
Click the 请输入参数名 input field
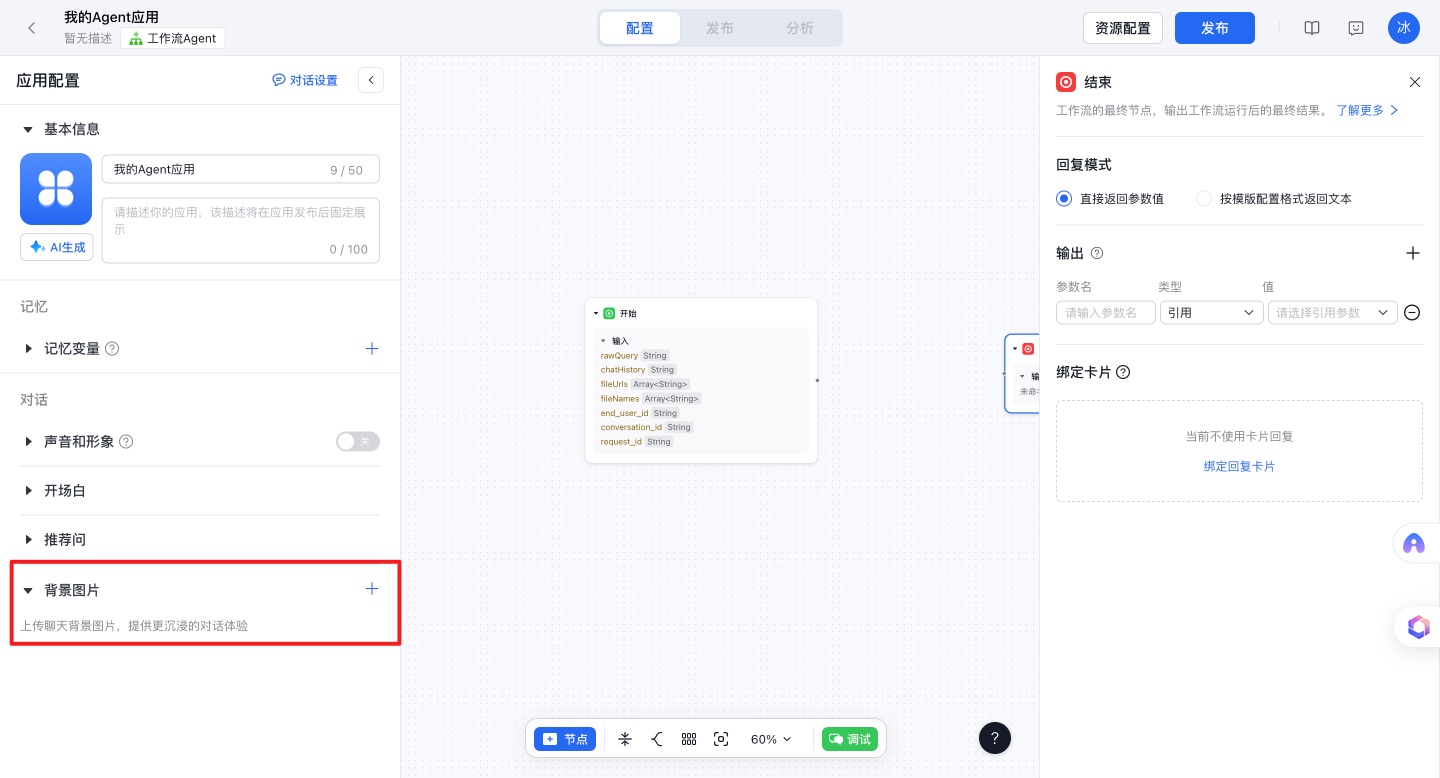click(x=1106, y=313)
